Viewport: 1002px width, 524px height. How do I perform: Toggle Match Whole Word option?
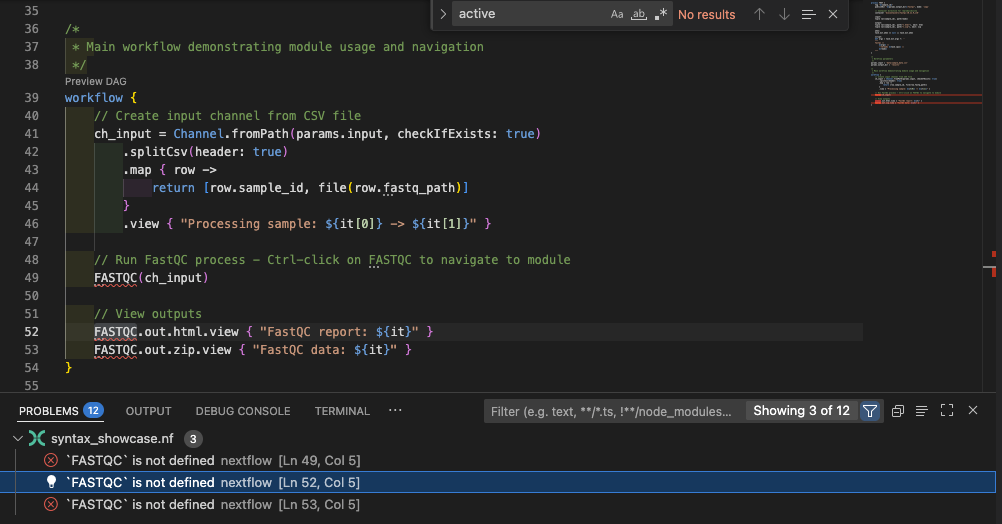click(638, 14)
